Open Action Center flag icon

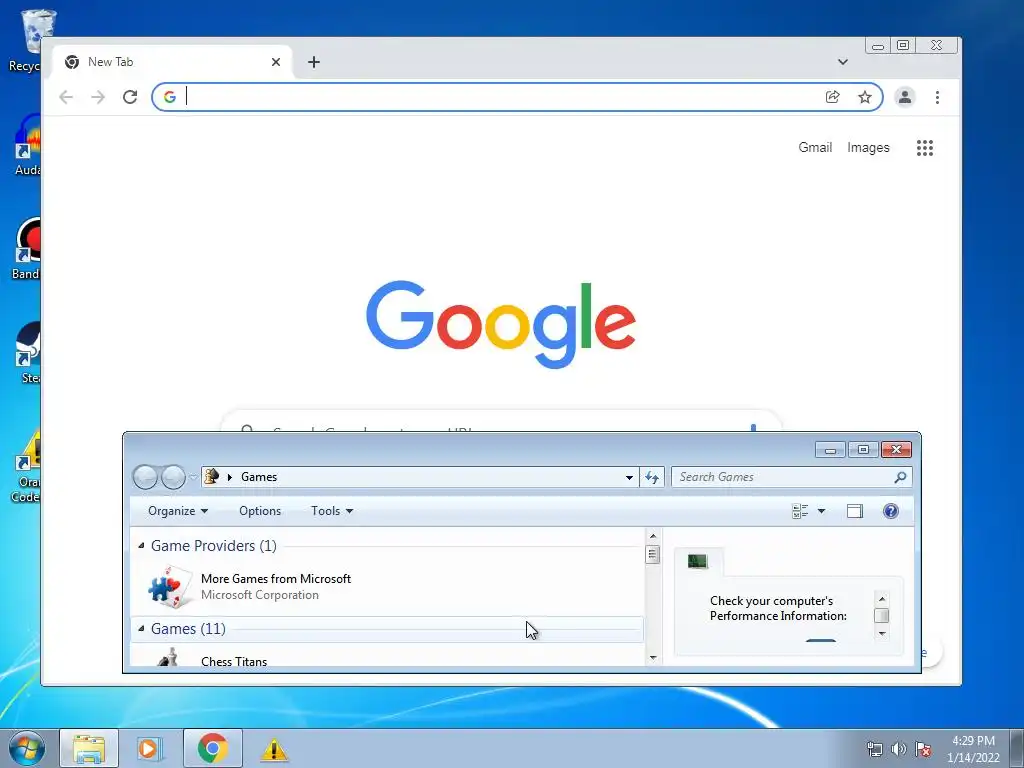(x=923, y=749)
